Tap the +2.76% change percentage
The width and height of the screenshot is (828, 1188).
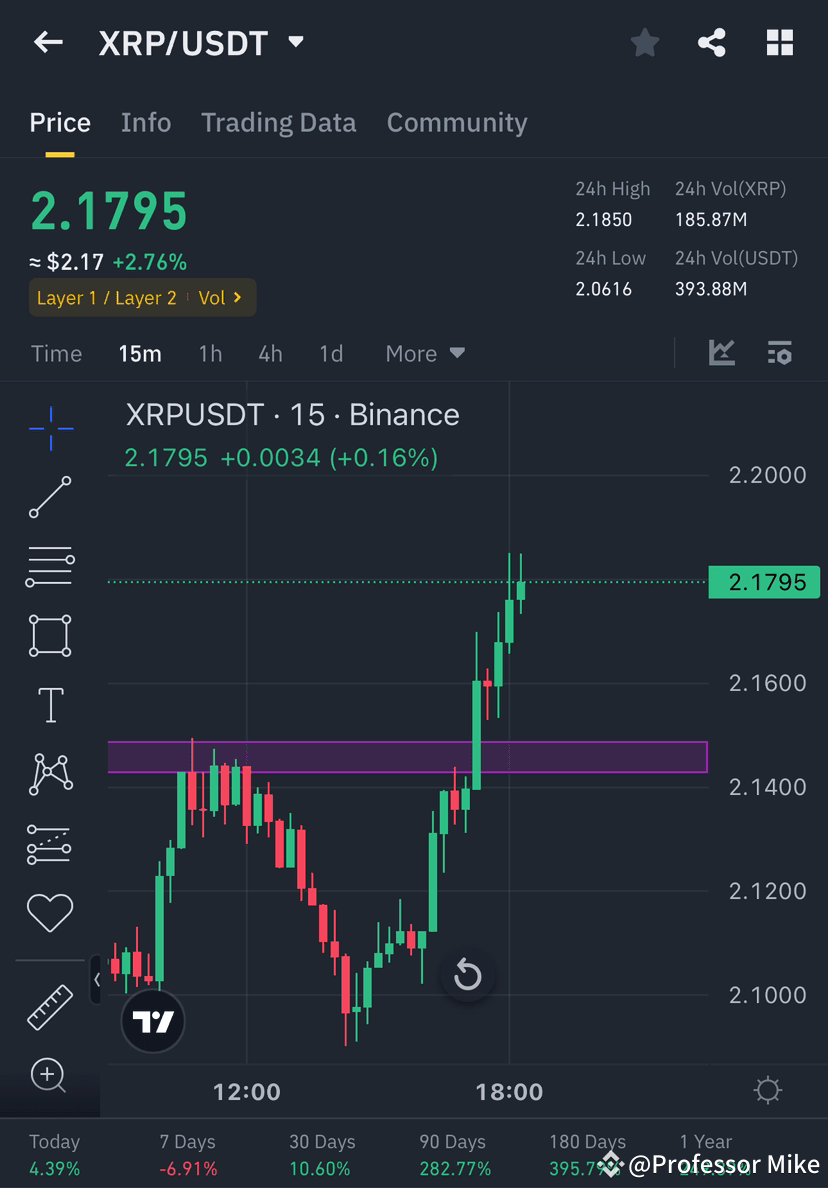(150, 262)
